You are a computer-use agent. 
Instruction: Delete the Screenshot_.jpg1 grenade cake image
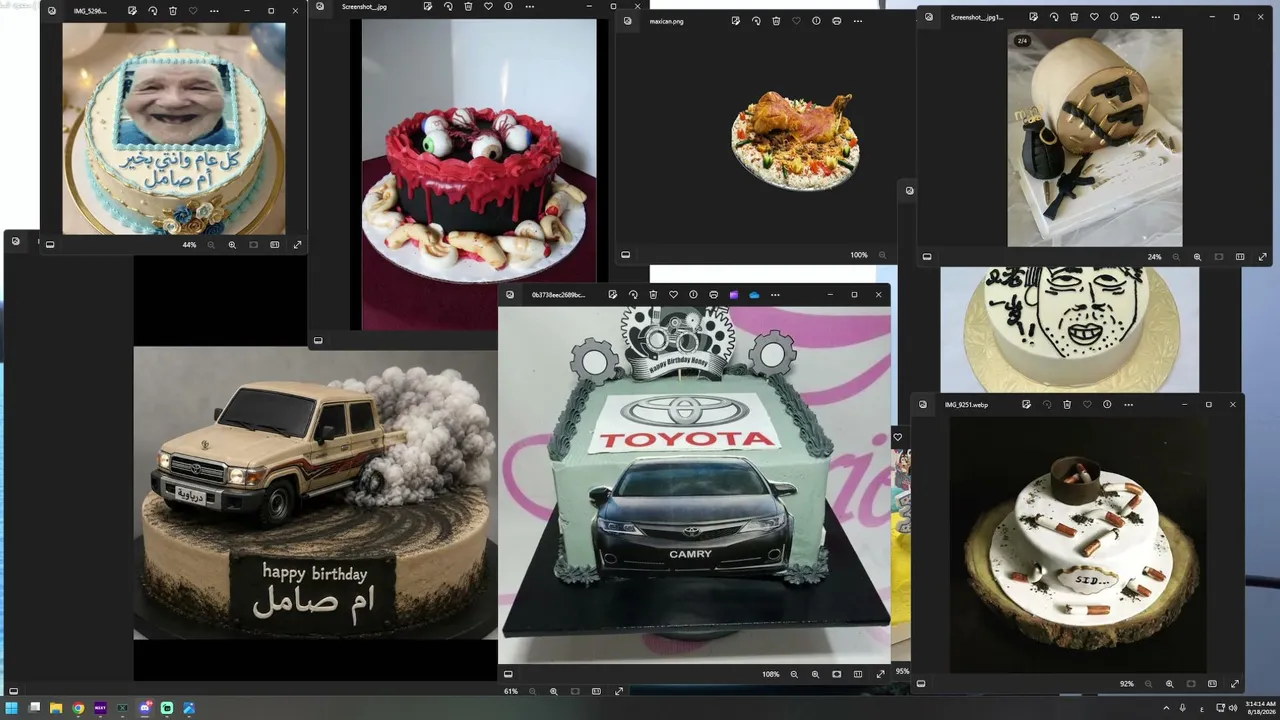click(1074, 17)
